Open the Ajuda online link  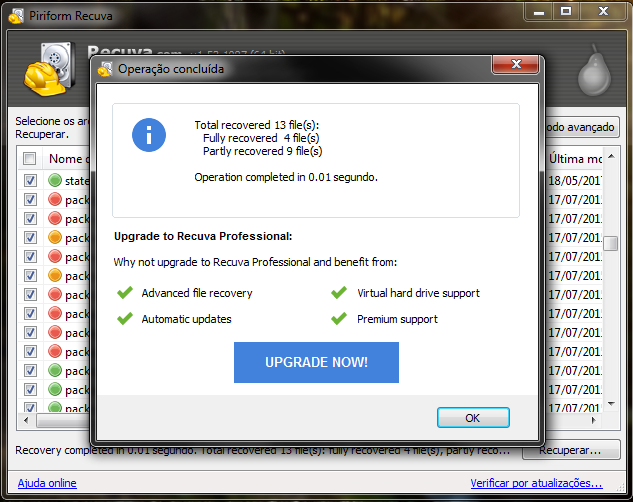click(47, 483)
